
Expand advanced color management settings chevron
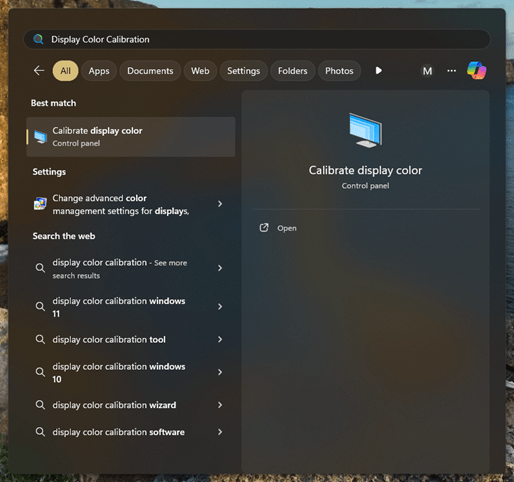(220, 204)
